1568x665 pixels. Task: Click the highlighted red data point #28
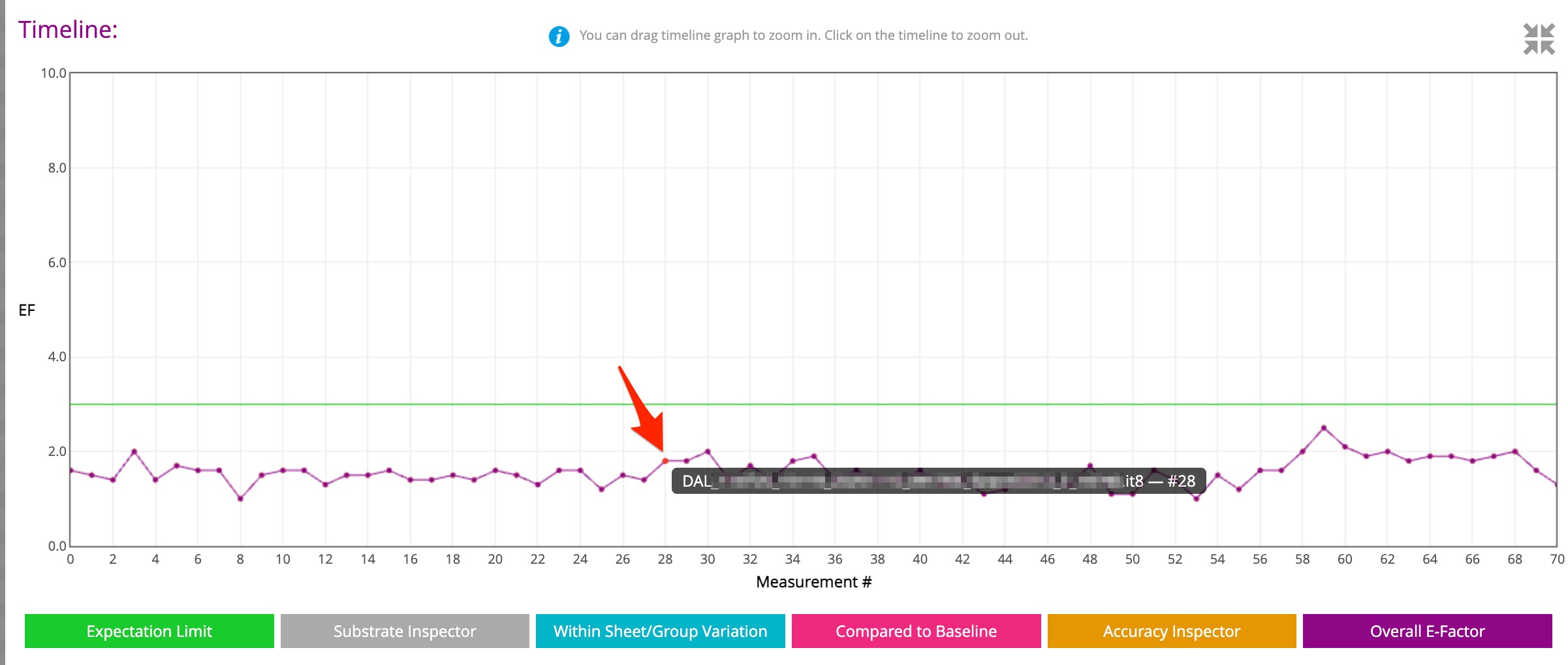click(665, 461)
